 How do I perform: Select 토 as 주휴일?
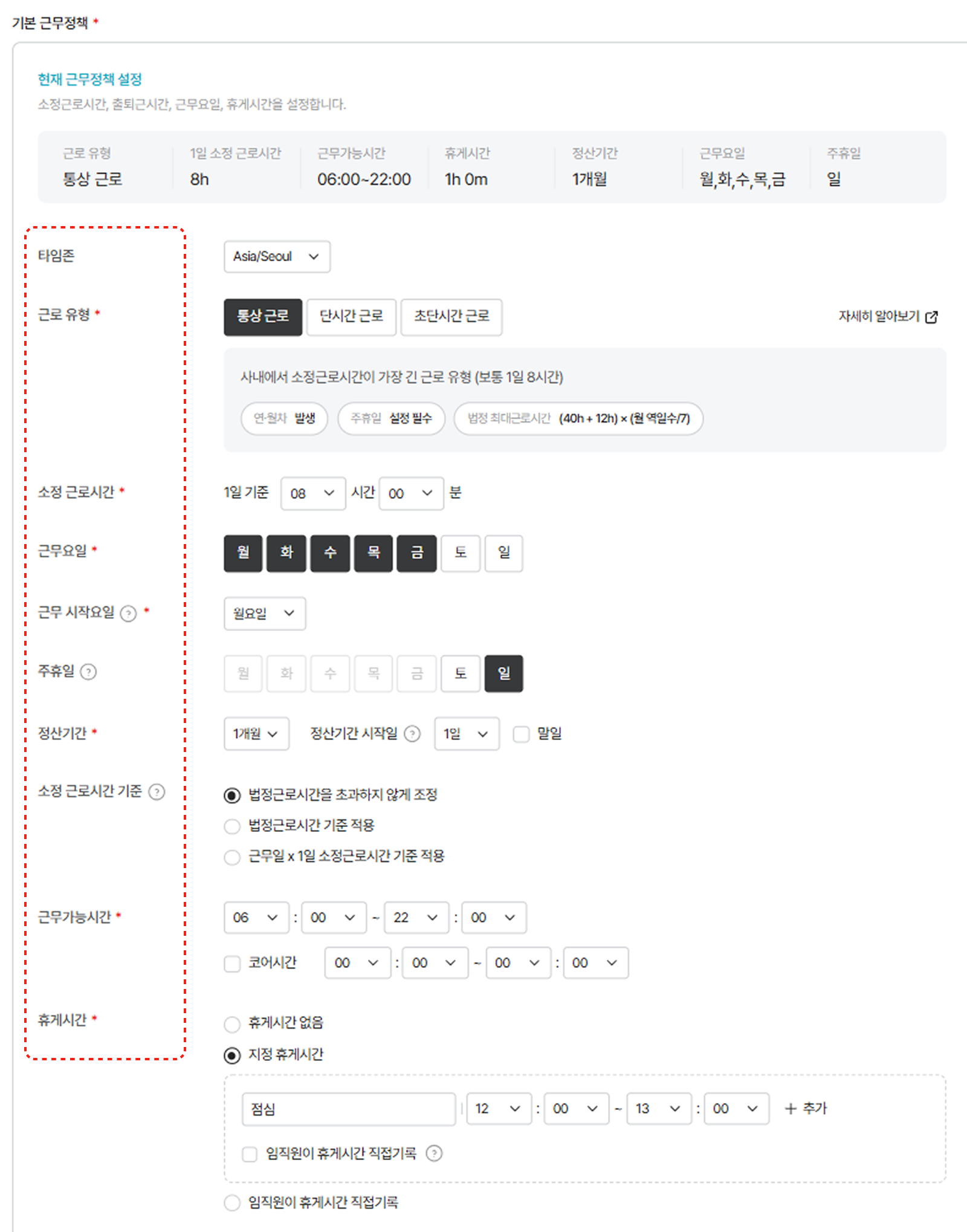pos(461,673)
